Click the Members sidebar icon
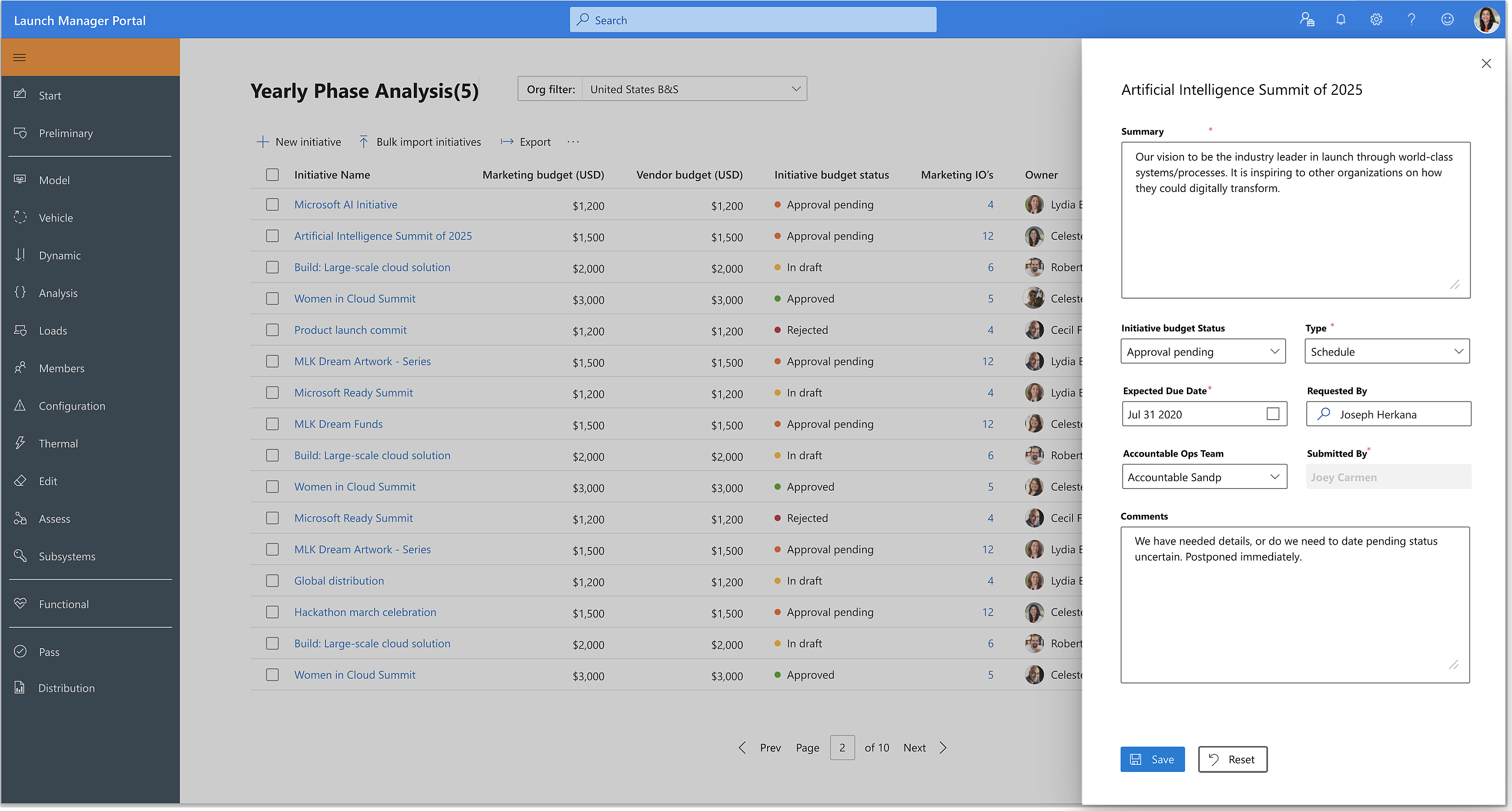Image resolution: width=1512 pixels, height=811 pixels. click(20, 367)
